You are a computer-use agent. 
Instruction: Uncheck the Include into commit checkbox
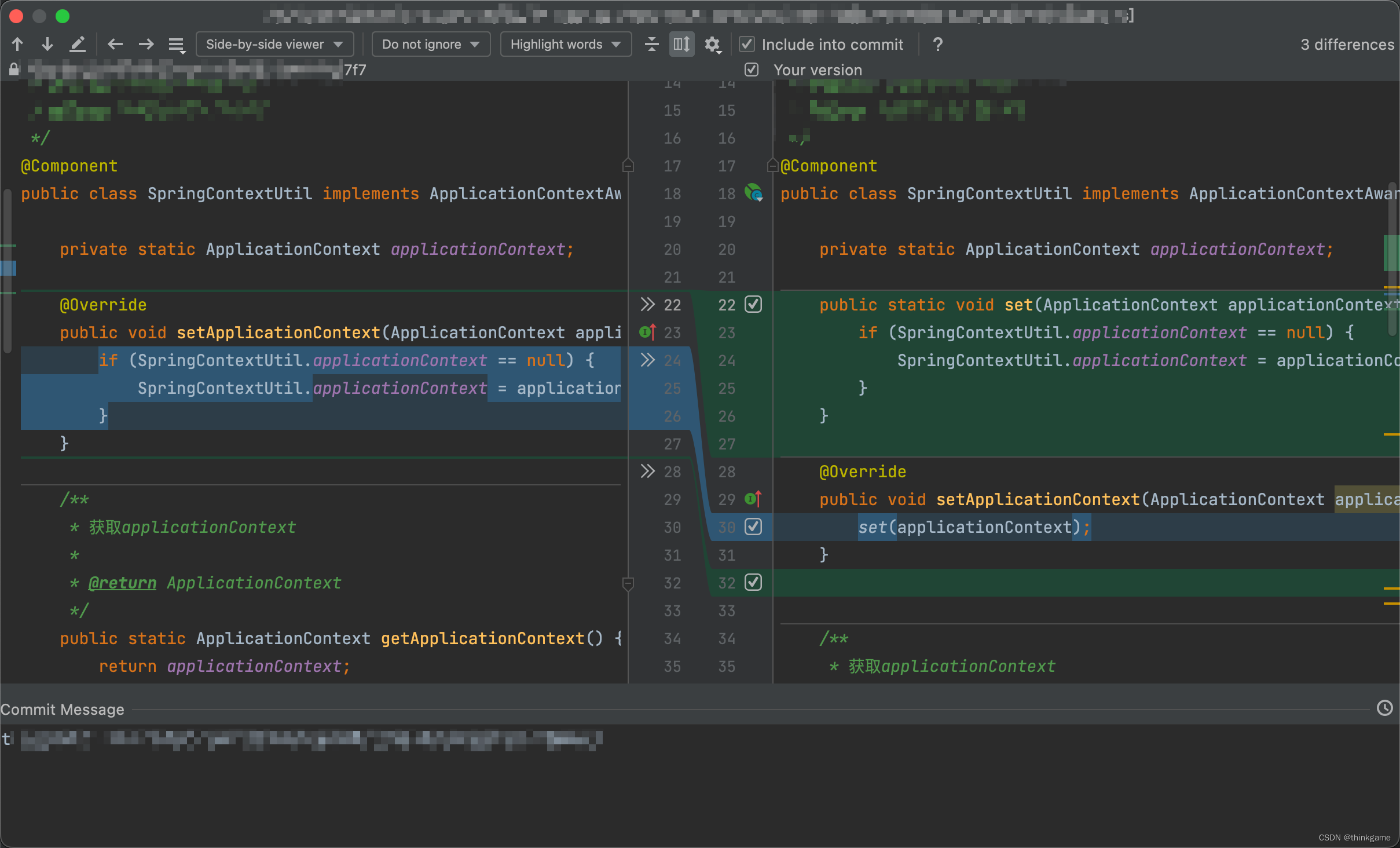746,44
